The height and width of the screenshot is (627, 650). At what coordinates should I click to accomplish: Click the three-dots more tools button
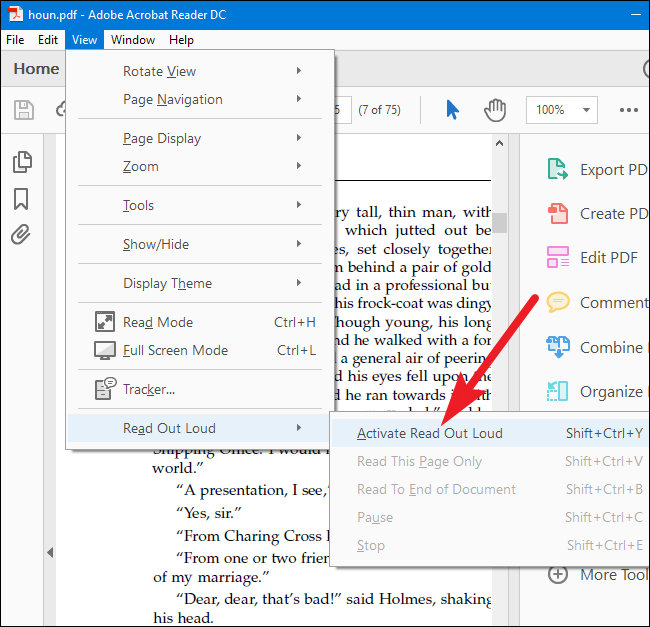628,110
